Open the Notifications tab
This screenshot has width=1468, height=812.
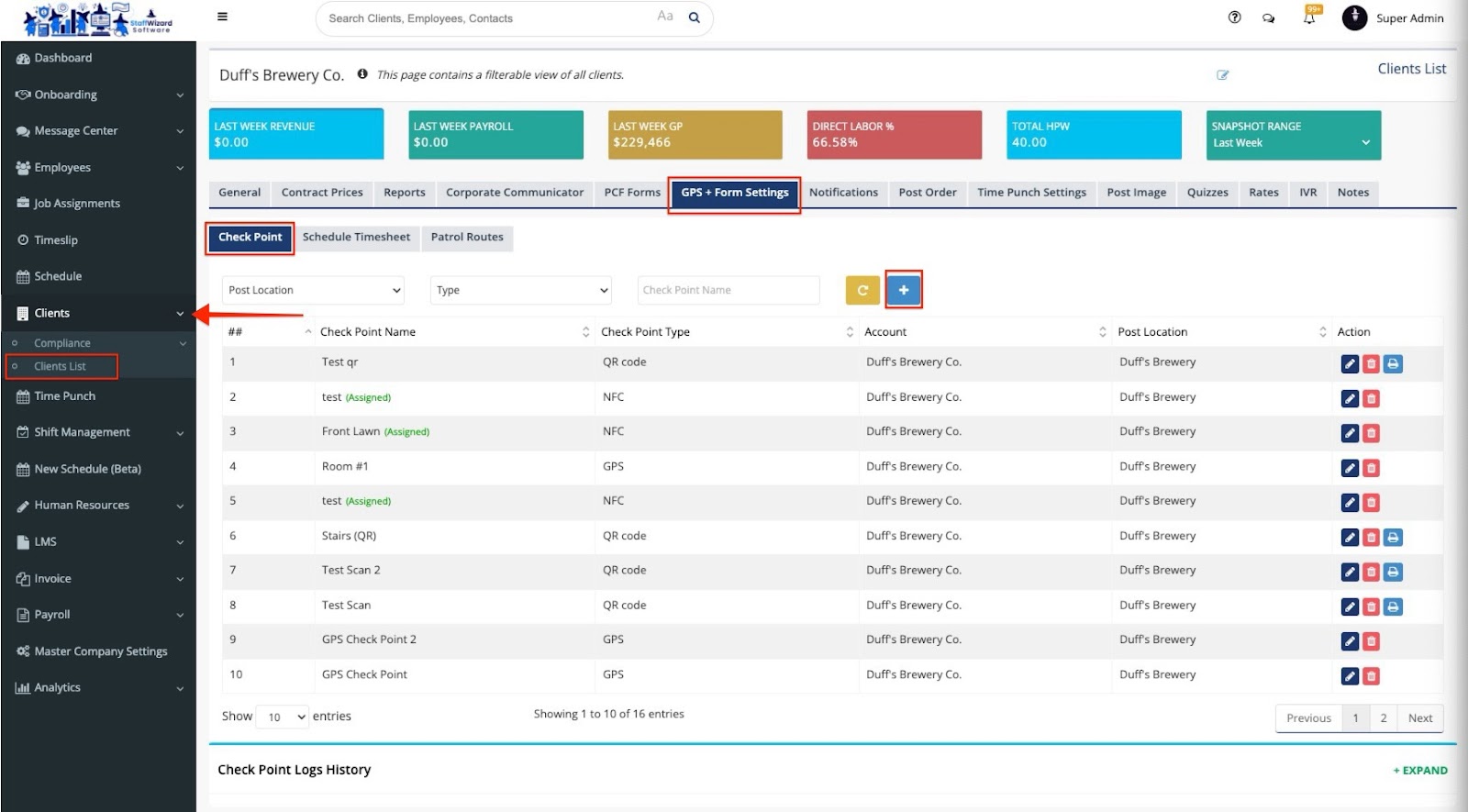(843, 193)
